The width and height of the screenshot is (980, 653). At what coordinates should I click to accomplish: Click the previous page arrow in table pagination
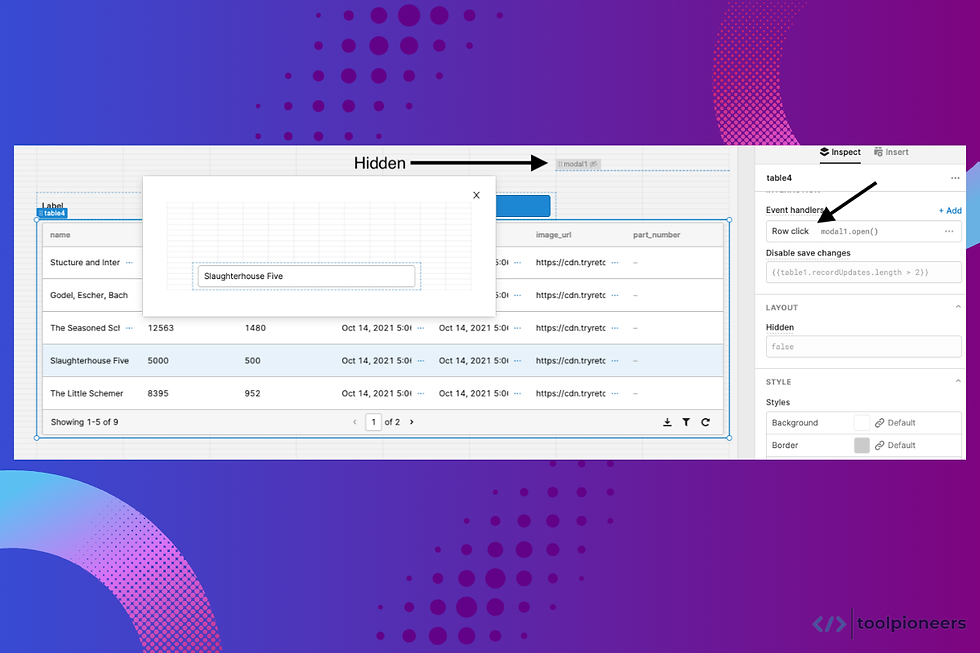click(x=355, y=421)
